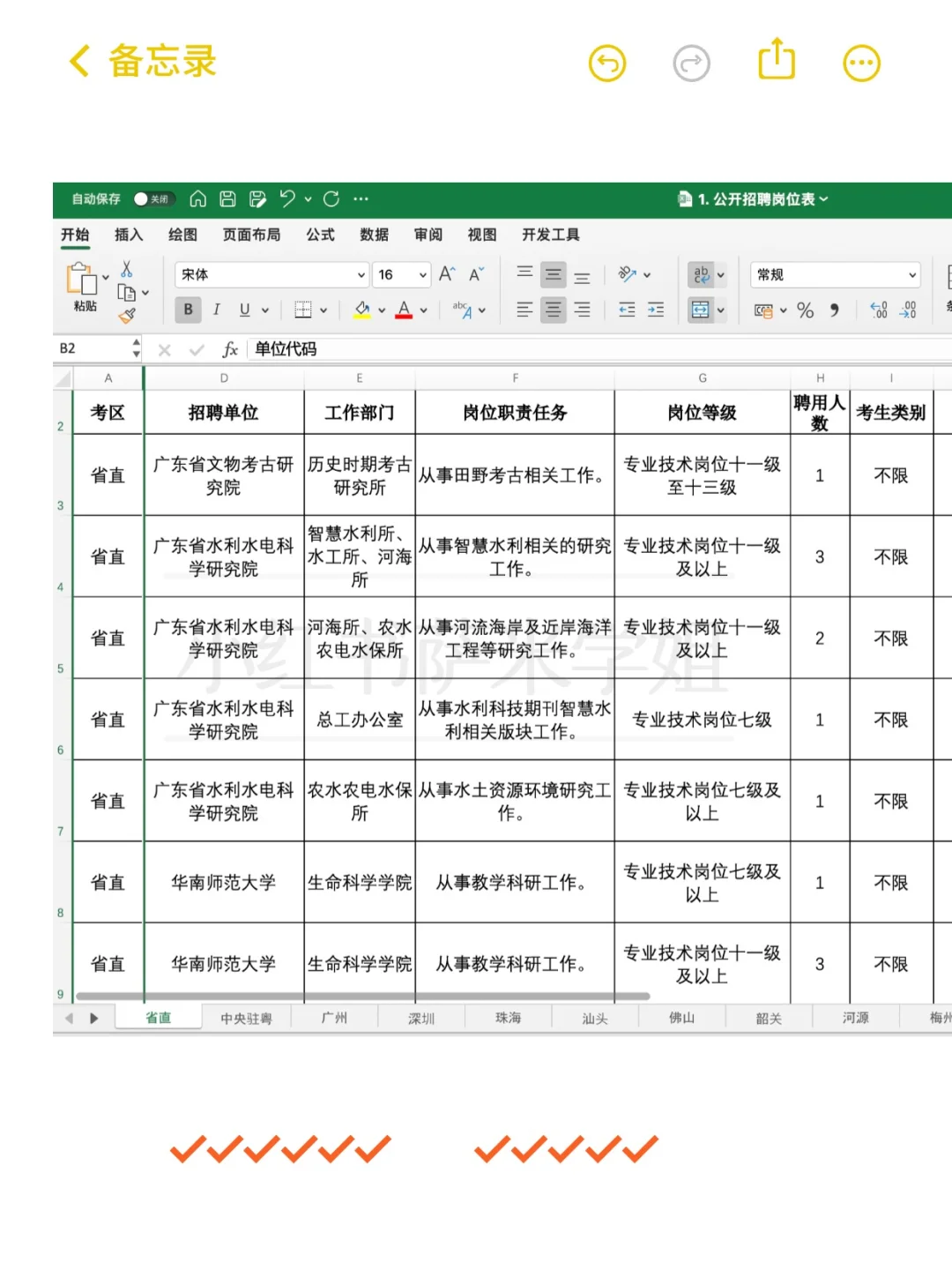This screenshot has width=952, height=1270.
Task: Switch to the 广州 sheet tab
Action: tap(334, 1018)
